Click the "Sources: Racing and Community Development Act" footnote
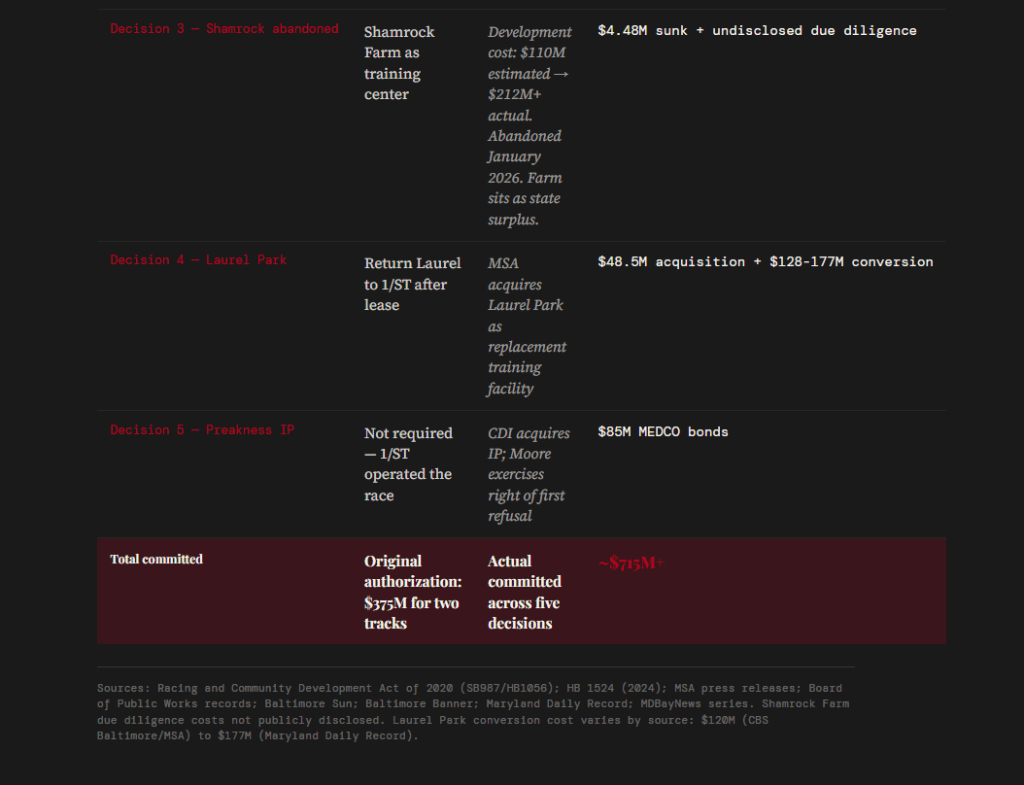 (x=473, y=712)
